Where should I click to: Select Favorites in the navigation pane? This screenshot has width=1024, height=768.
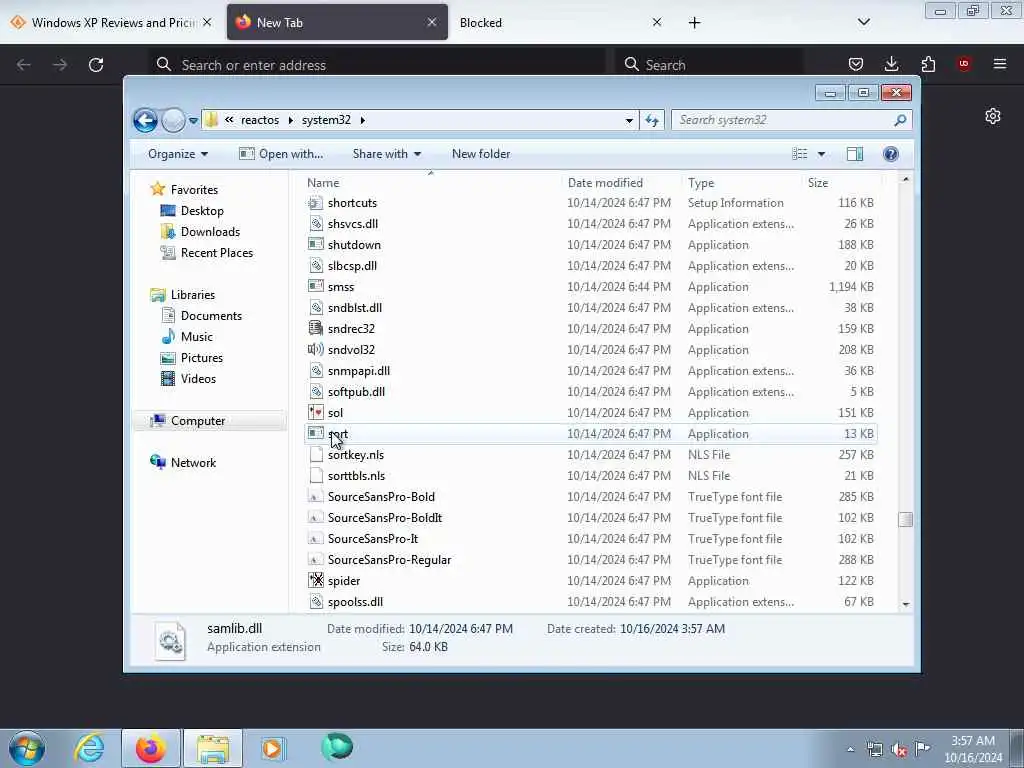point(194,189)
